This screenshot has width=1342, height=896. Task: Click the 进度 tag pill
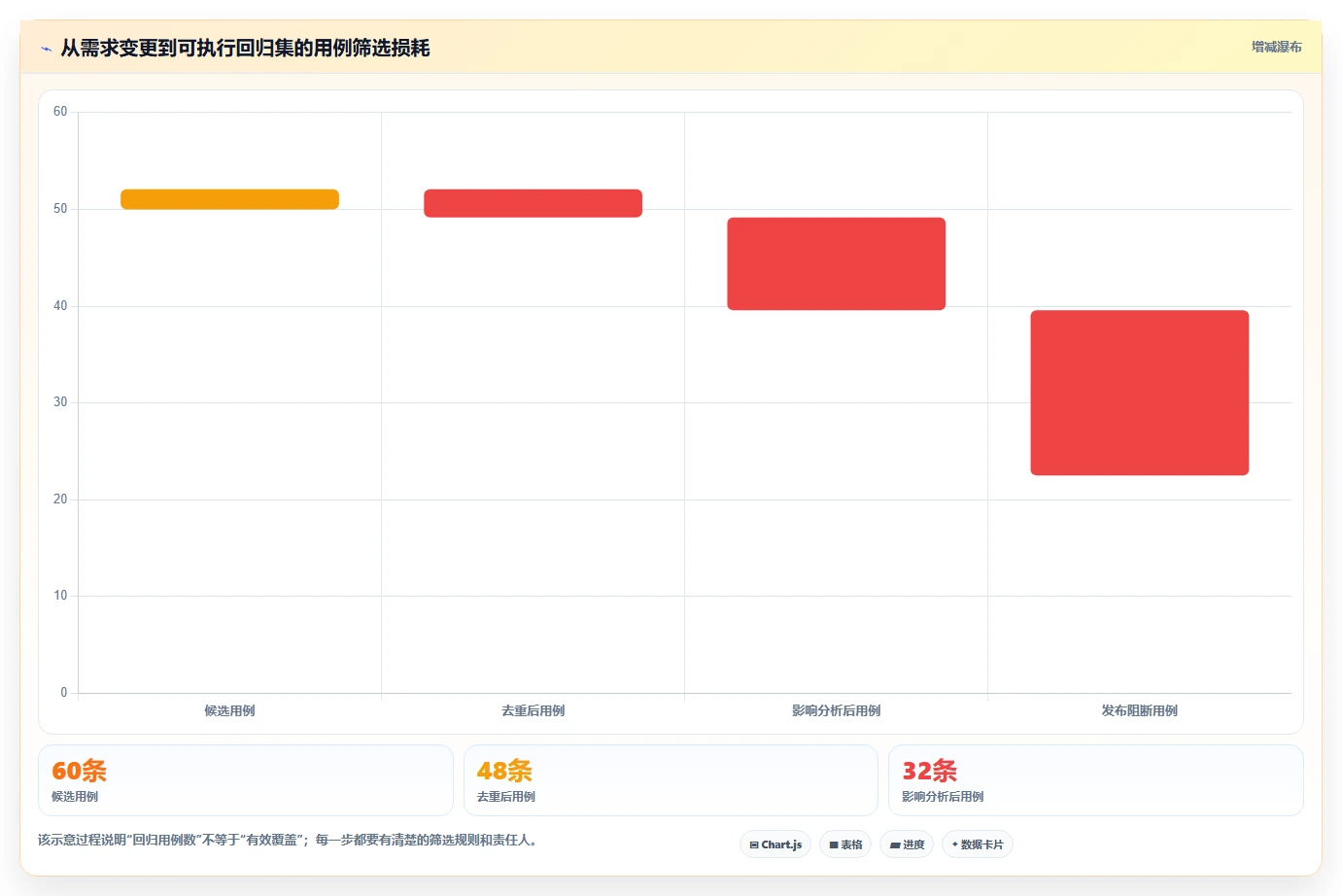[907, 844]
